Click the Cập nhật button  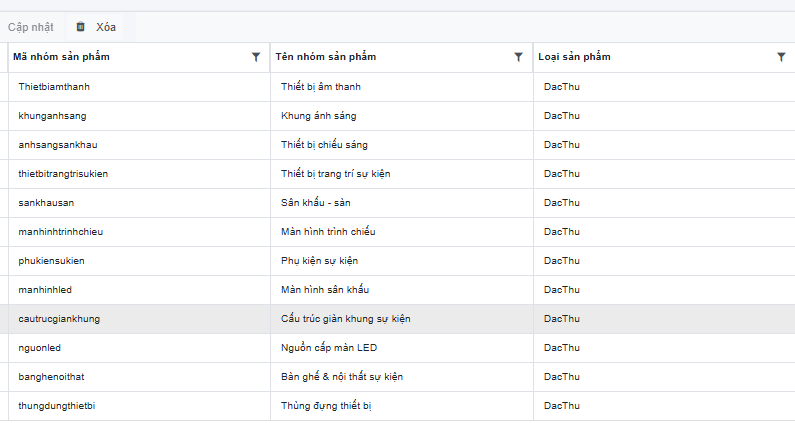pyautogui.click(x=31, y=27)
